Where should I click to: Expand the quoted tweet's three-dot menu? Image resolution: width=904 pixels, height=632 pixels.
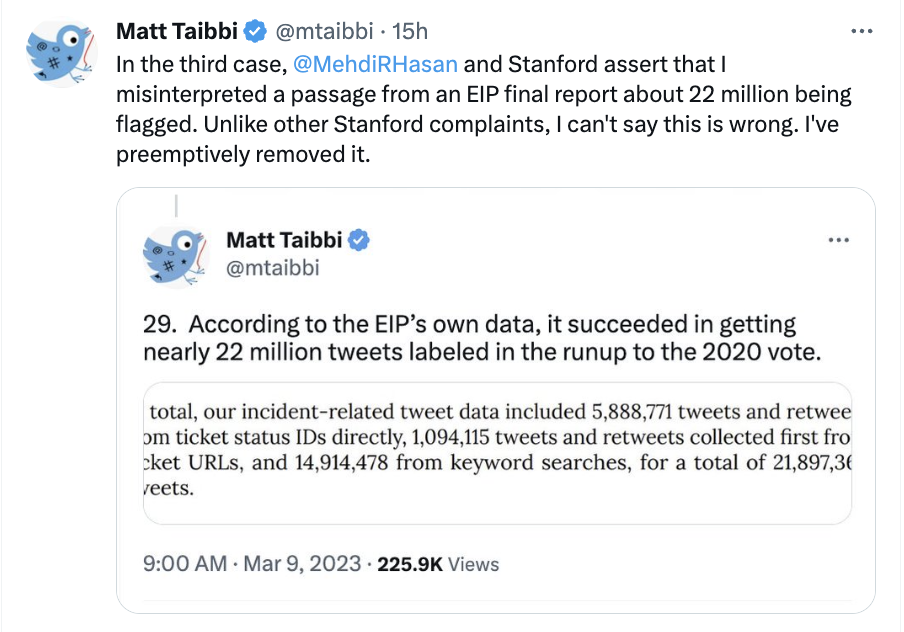pyautogui.click(x=838, y=240)
